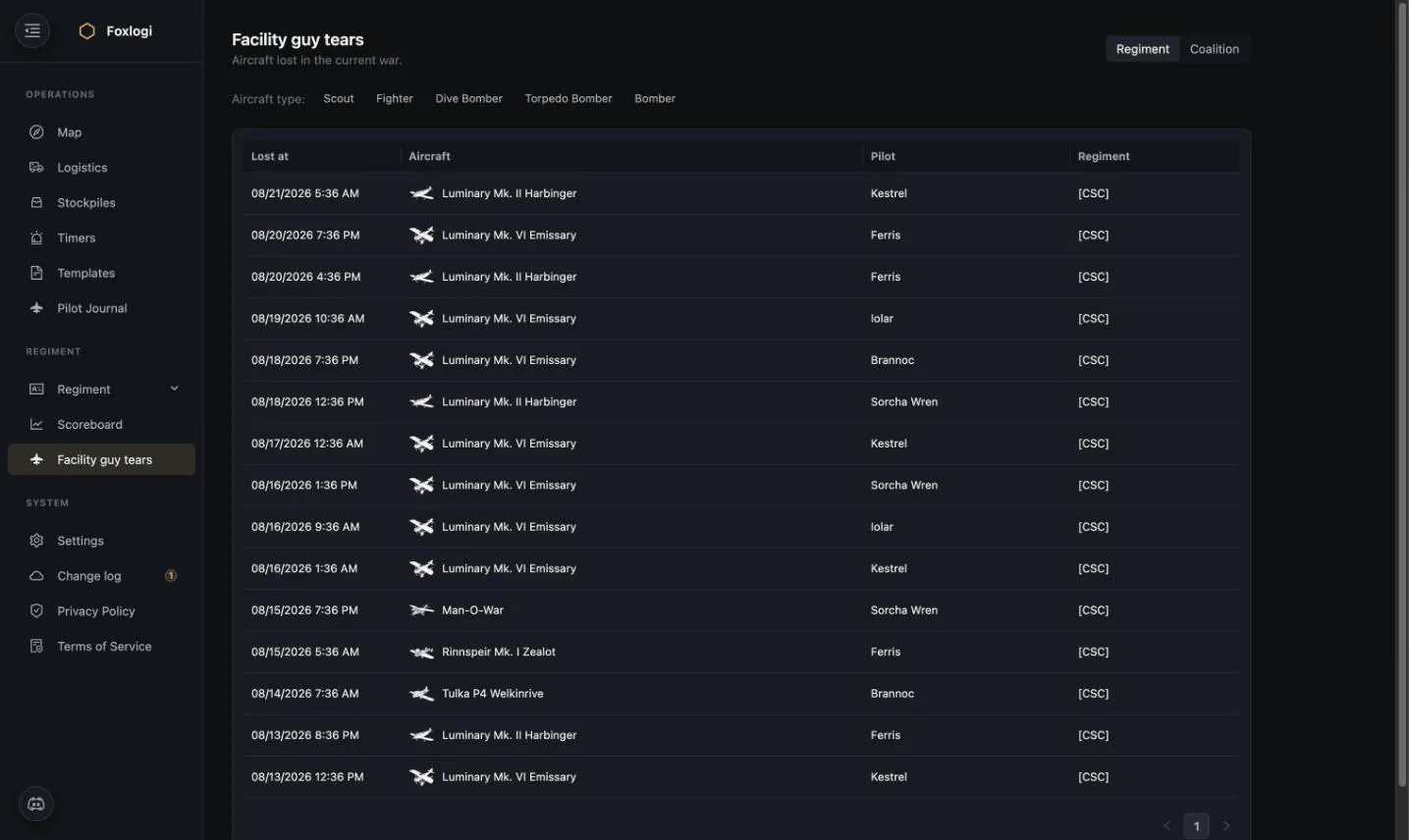Click the Stockpiles box icon

coord(36,203)
